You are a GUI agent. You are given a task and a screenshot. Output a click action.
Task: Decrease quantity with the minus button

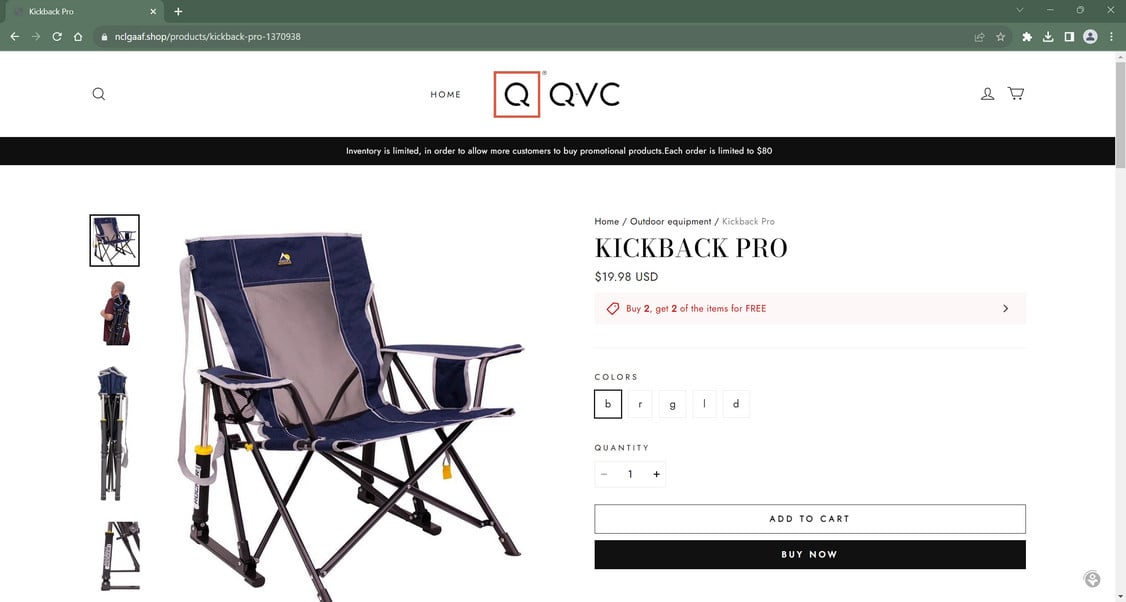click(x=604, y=474)
